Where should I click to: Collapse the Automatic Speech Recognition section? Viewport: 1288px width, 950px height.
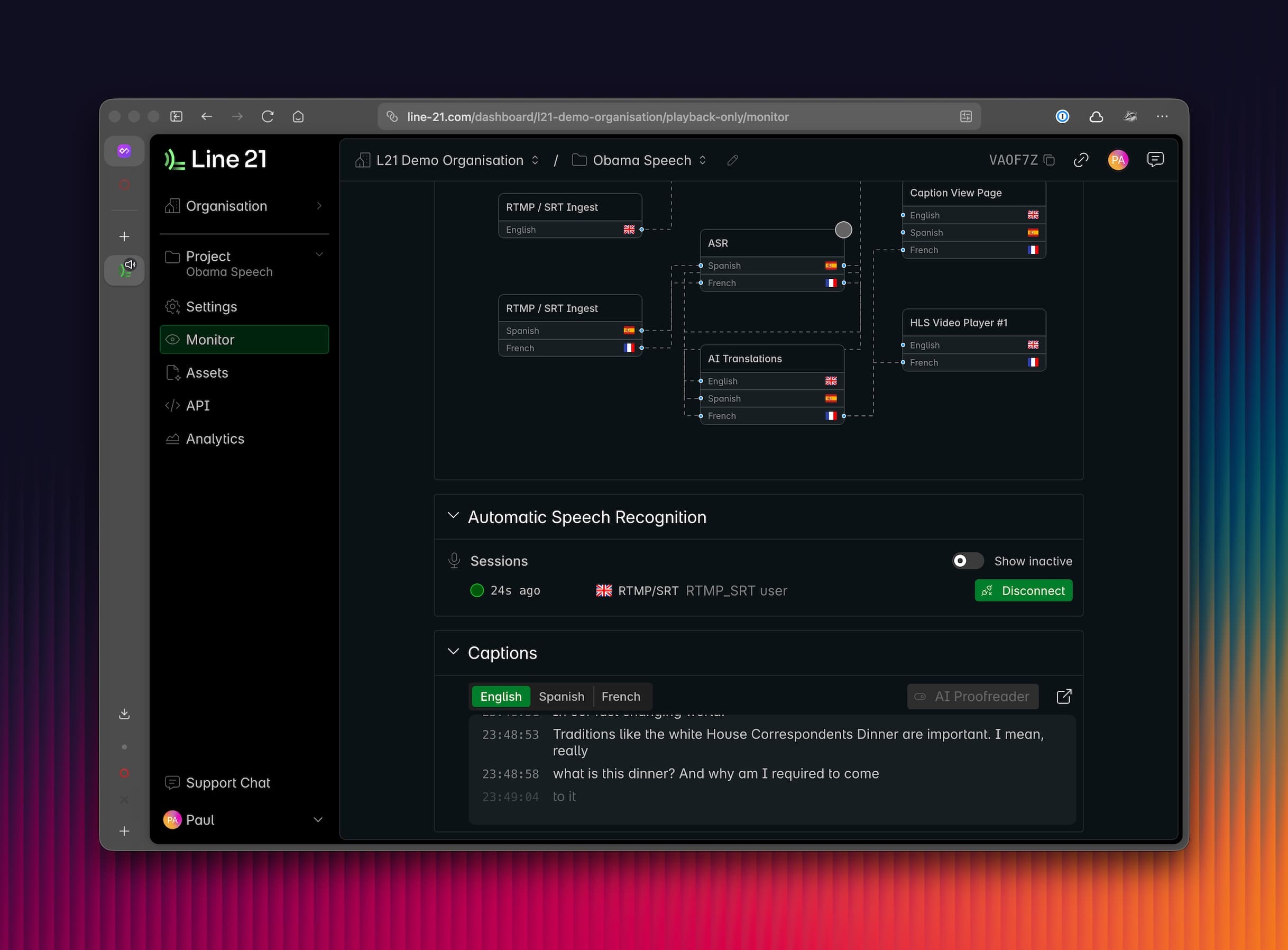pos(454,516)
